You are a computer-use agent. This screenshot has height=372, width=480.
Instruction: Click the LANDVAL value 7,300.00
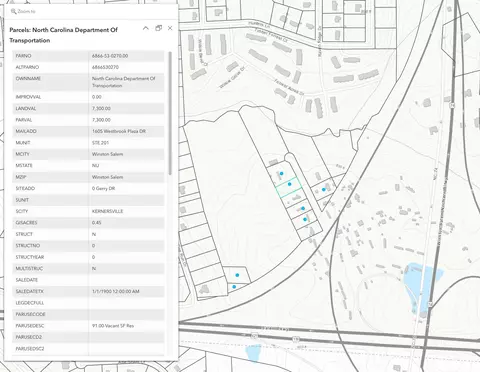101,109
